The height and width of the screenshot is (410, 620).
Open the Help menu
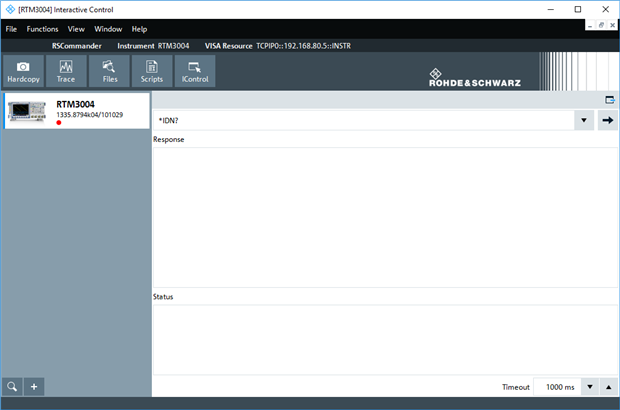coord(139,29)
